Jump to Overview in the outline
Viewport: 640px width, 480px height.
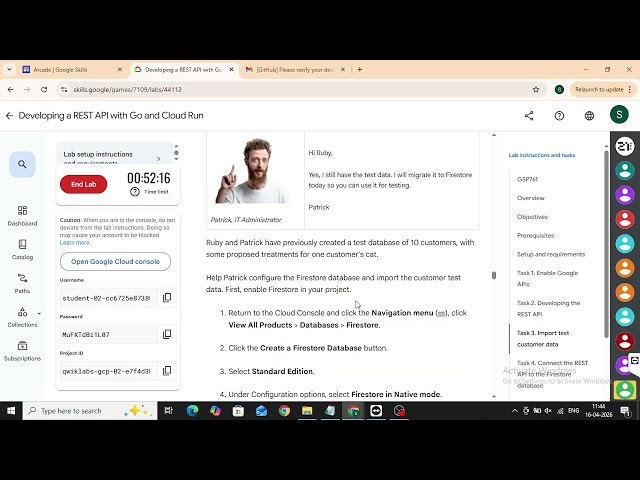[531, 198]
